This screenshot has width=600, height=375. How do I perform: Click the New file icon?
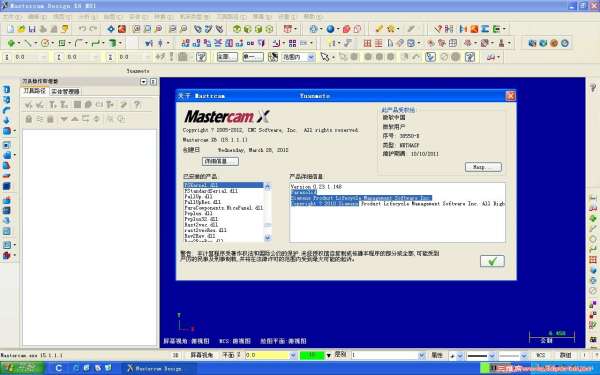(11, 29)
